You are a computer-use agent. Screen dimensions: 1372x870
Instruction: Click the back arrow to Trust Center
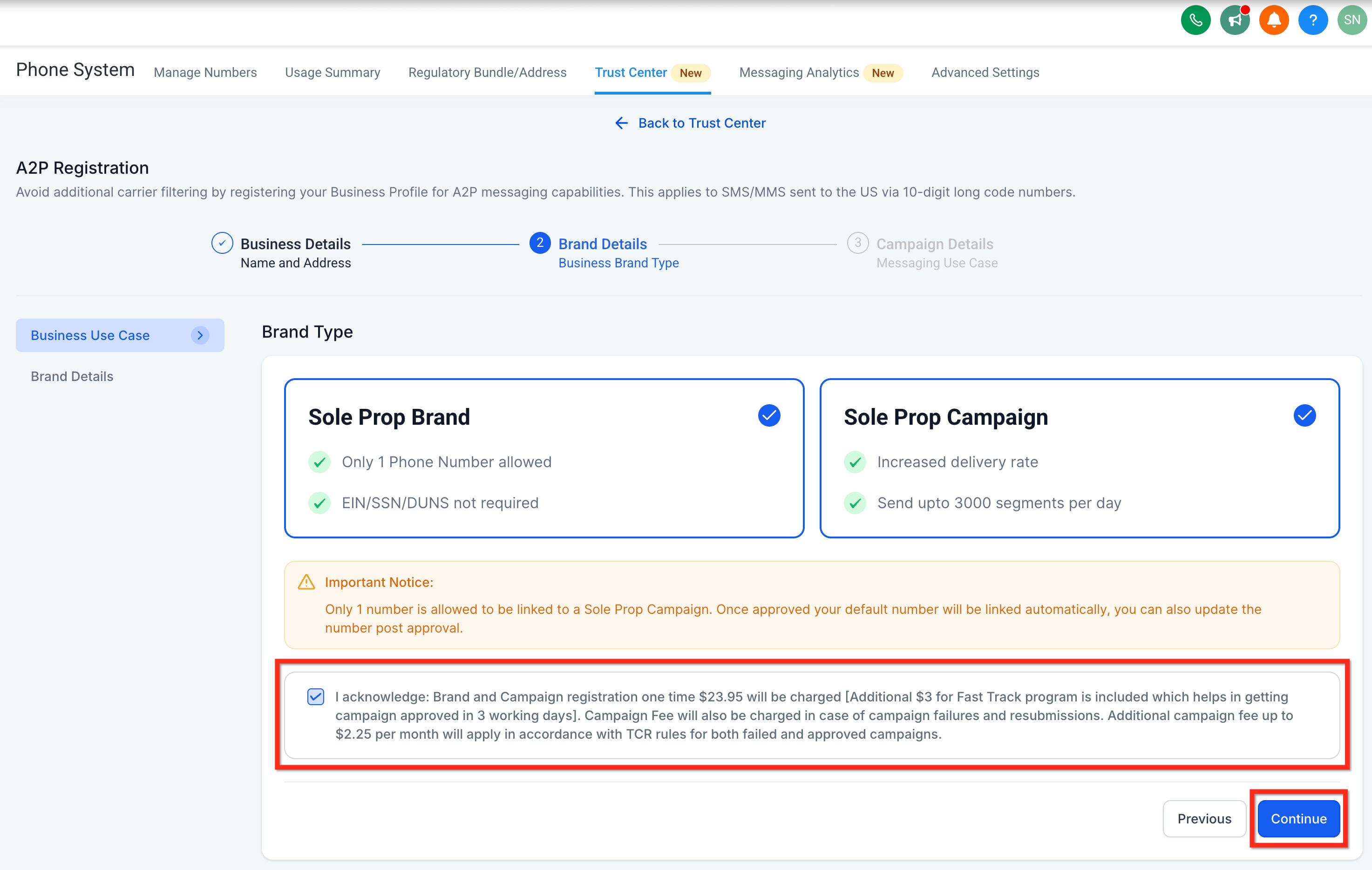[x=621, y=123]
